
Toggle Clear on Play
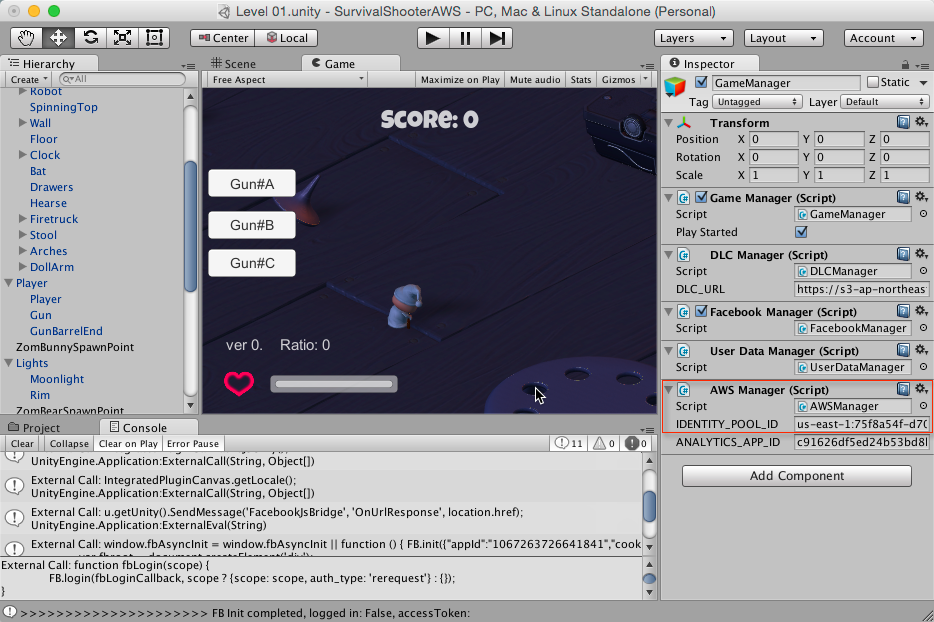pos(128,443)
